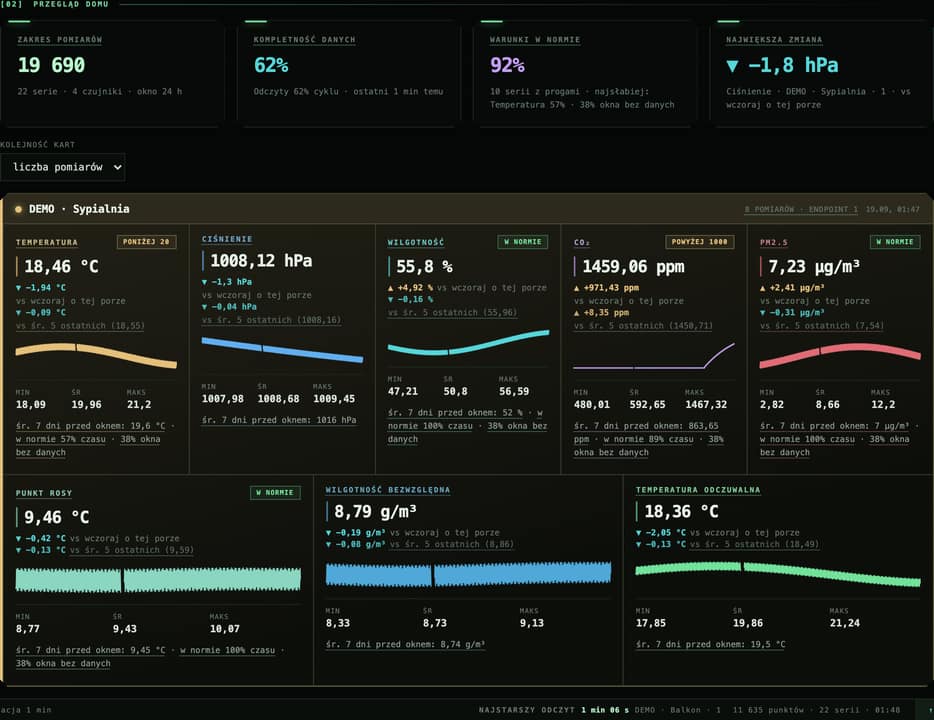Click the '7,23 µg/m³' PM2.5 reading
Viewport: 934px width, 720px height.
814,266
